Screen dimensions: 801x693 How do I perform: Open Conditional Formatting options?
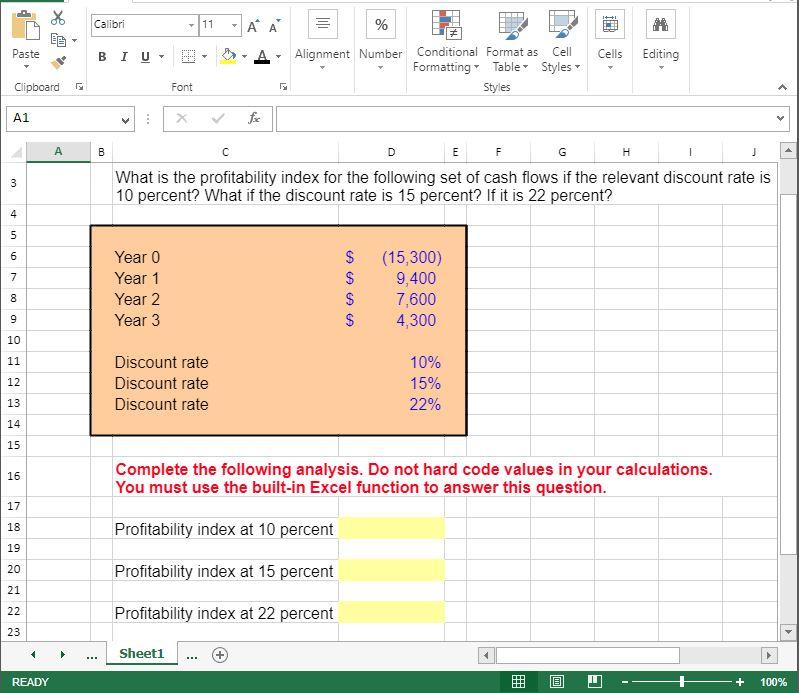(x=446, y=40)
